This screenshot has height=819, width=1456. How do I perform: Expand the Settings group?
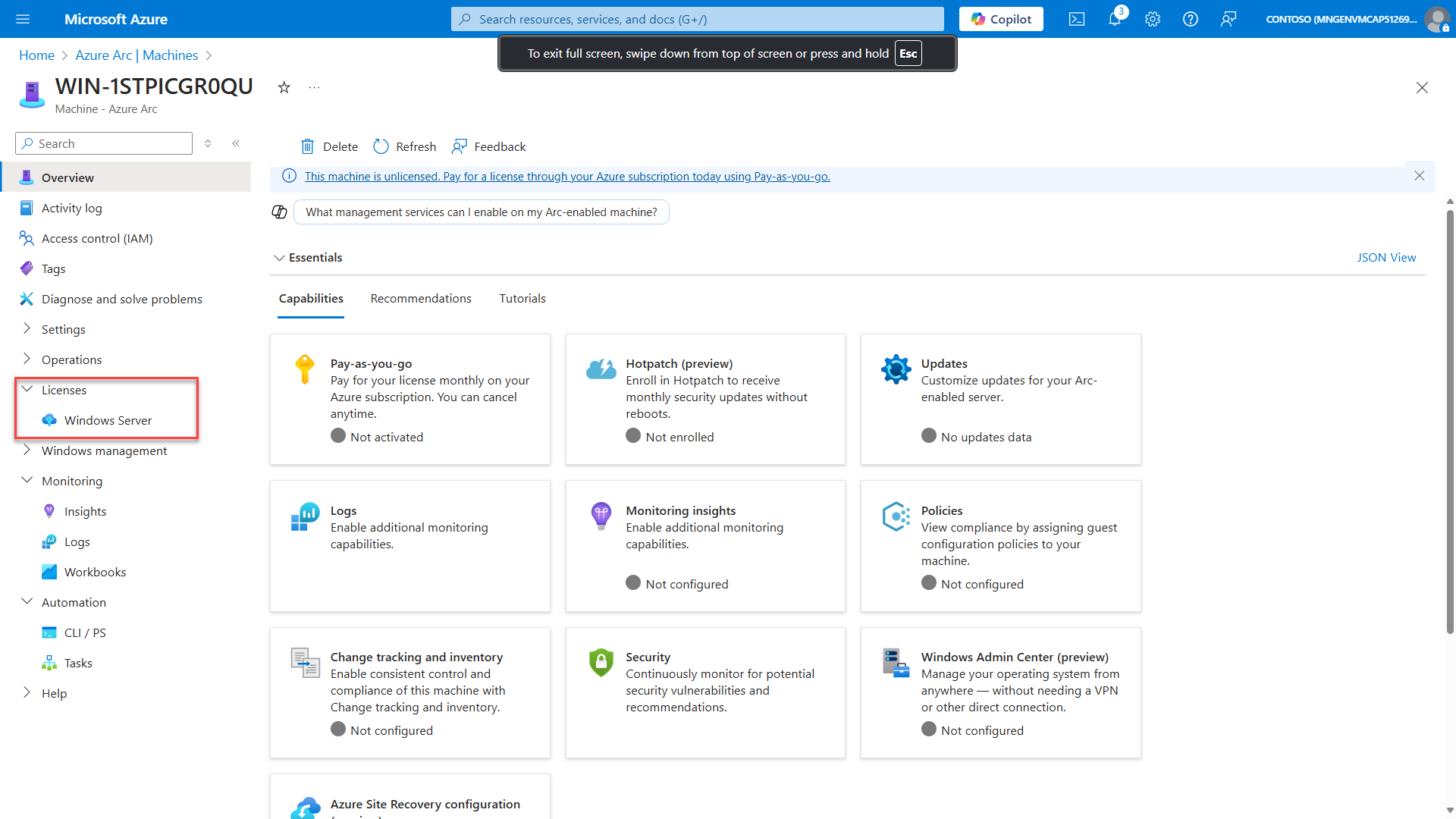(x=27, y=328)
